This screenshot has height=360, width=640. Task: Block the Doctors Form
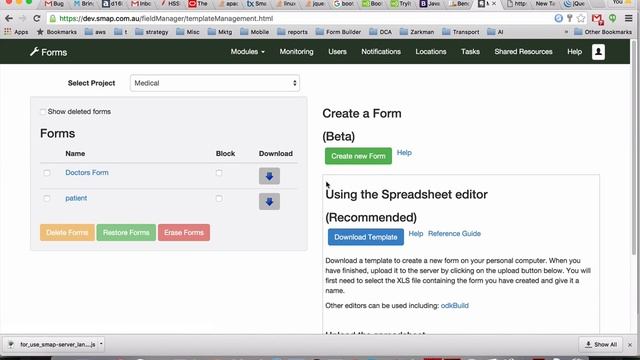coord(219,173)
